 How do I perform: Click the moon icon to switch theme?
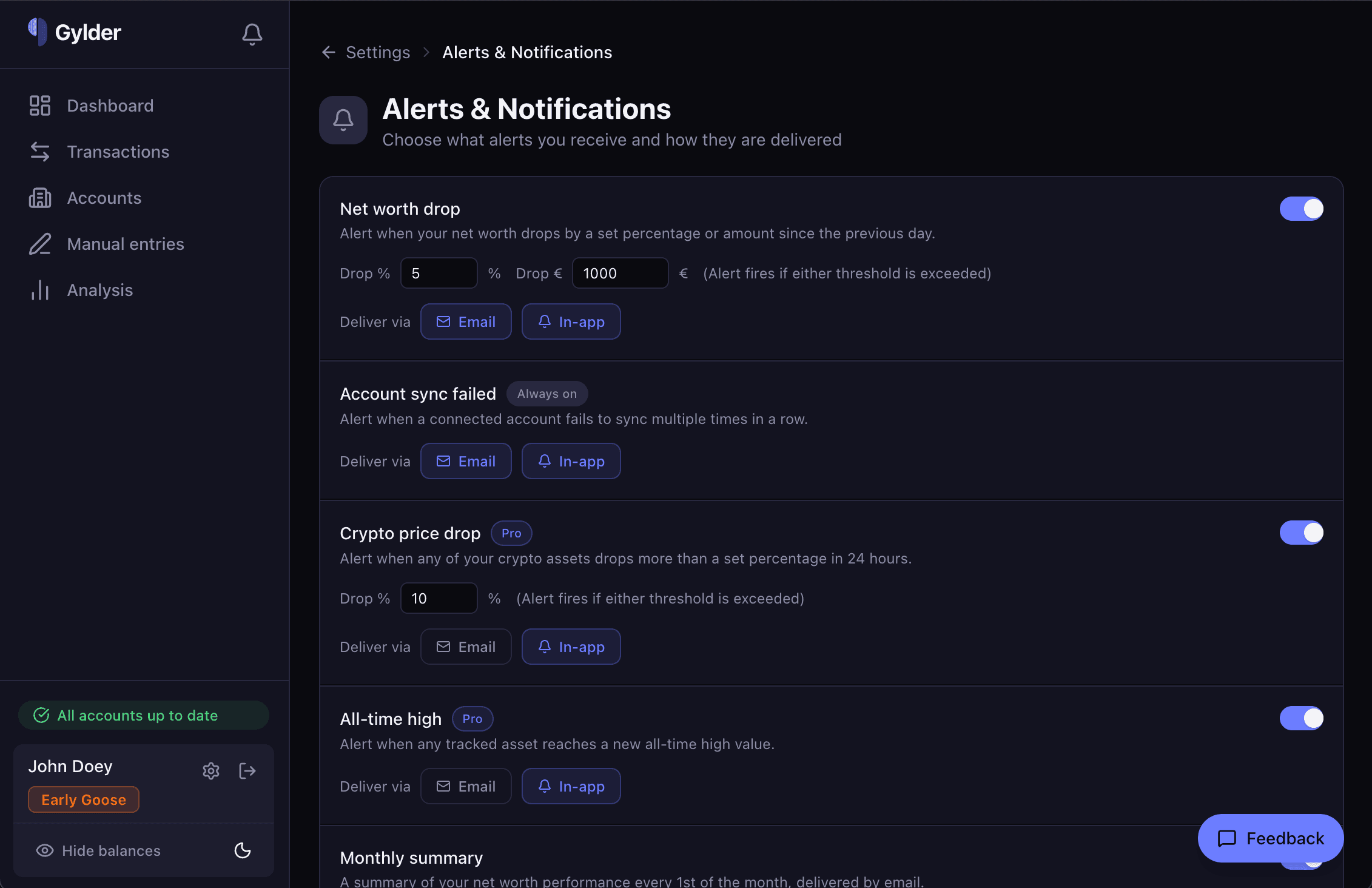pyautogui.click(x=243, y=850)
